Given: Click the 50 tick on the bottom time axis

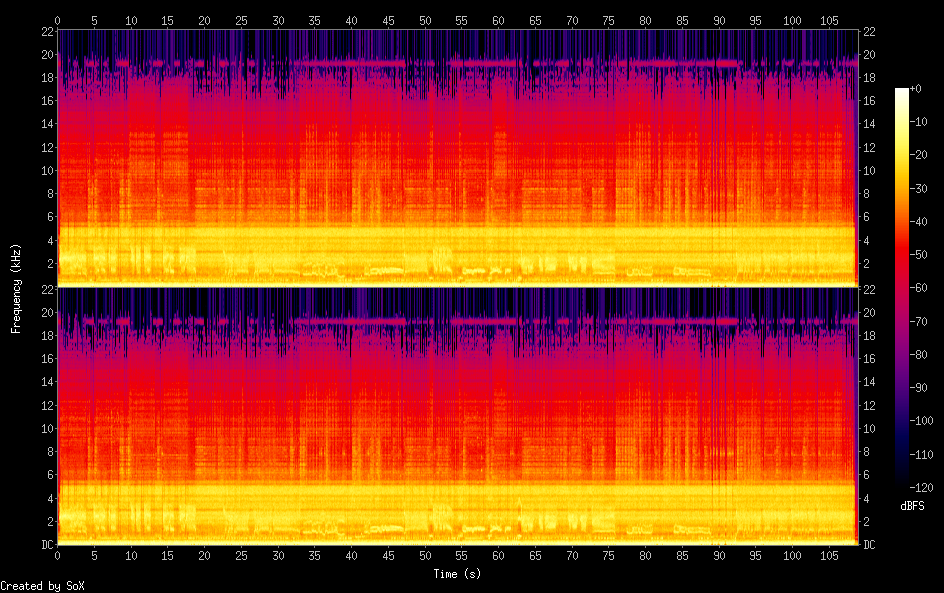Looking at the screenshot, I should (425, 554).
